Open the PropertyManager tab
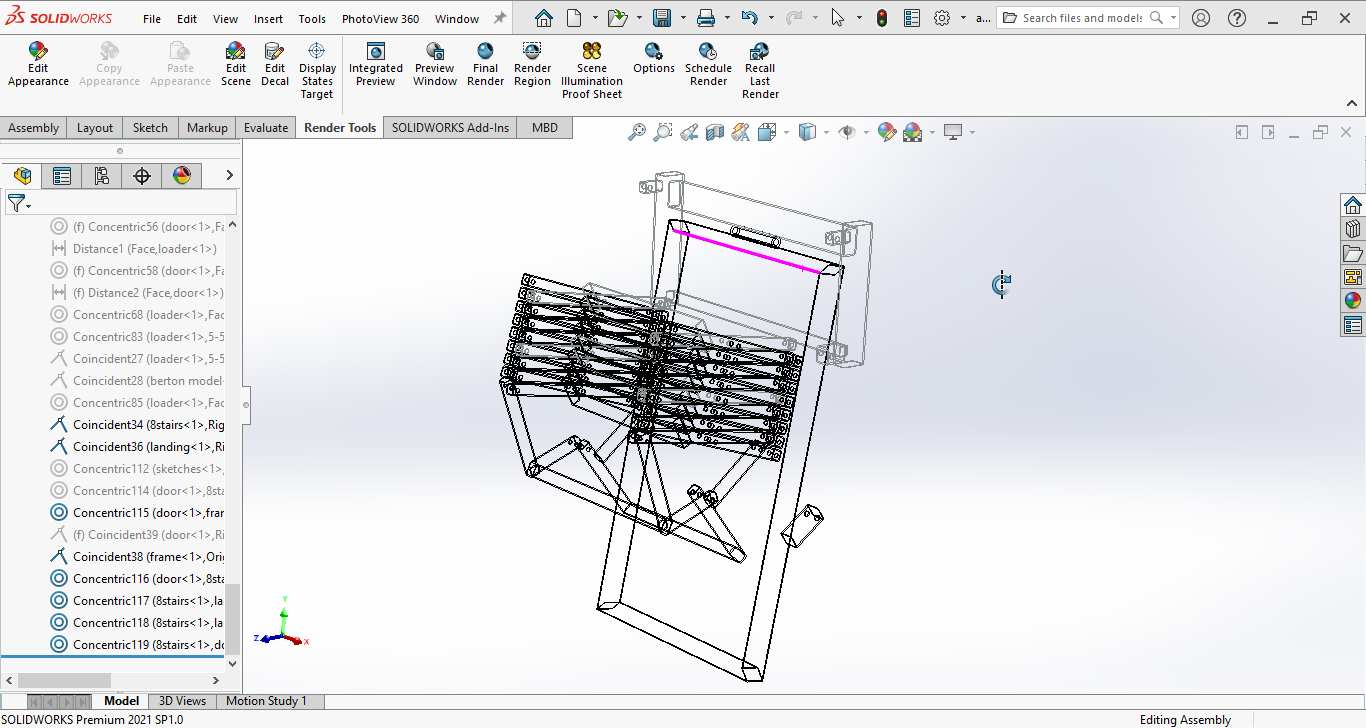The width and height of the screenshot is (1366, 728). (x=62, y=176)
